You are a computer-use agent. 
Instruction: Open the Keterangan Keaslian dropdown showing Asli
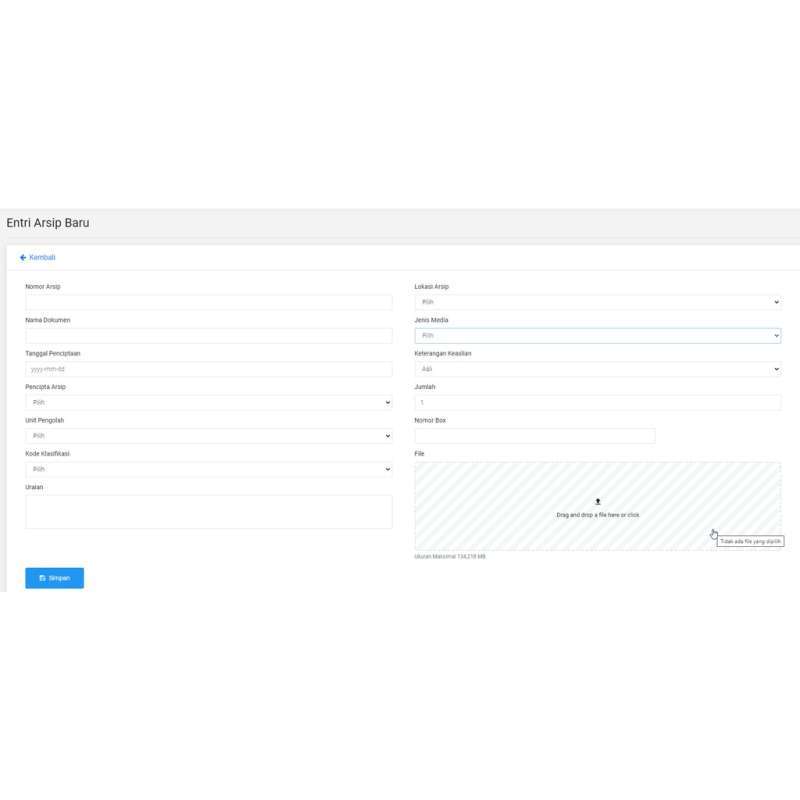598,368
